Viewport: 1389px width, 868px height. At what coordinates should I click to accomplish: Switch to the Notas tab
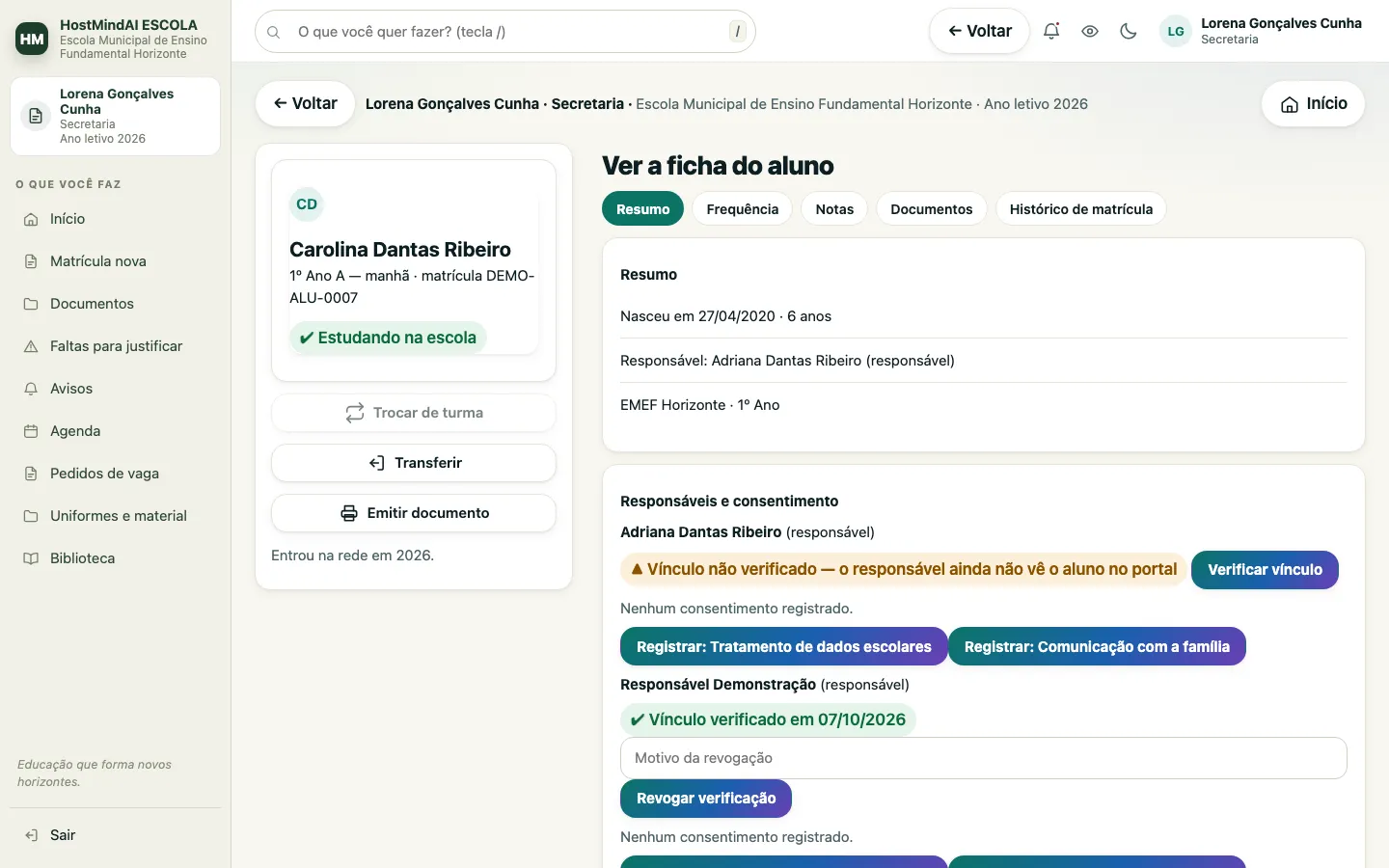[x=834, y=209]
